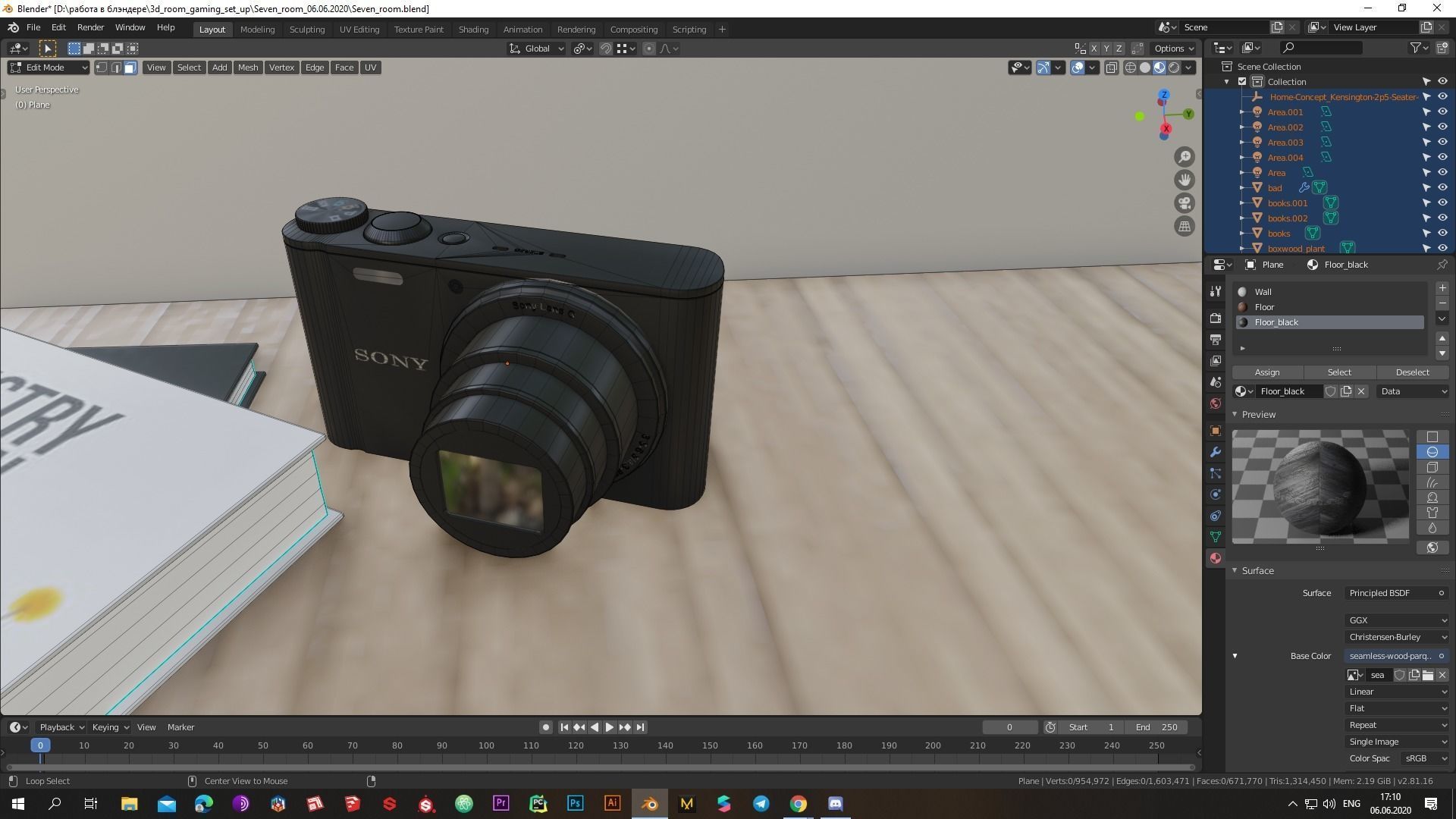Toggle snapping magnet icon
This screenshot has width=1456, height=819.
tap(606, 49)
